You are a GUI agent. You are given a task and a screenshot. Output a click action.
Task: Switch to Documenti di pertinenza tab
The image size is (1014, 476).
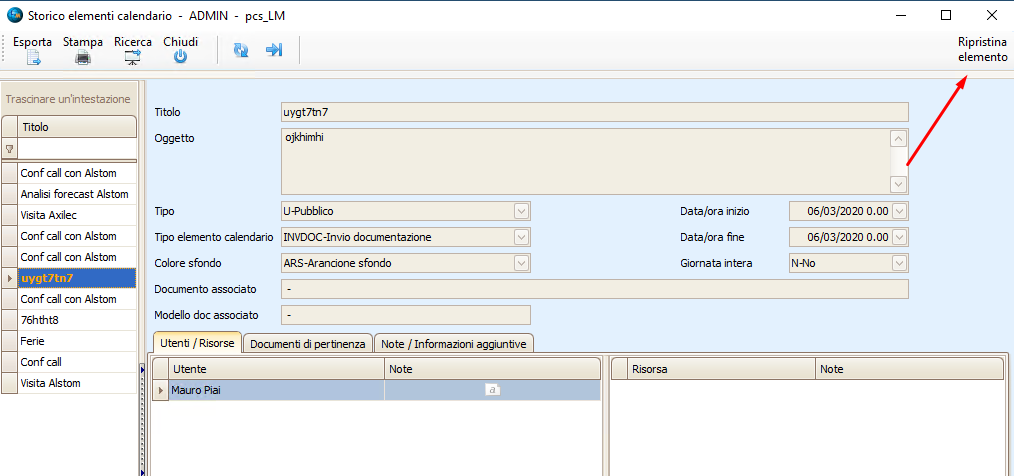308,343
